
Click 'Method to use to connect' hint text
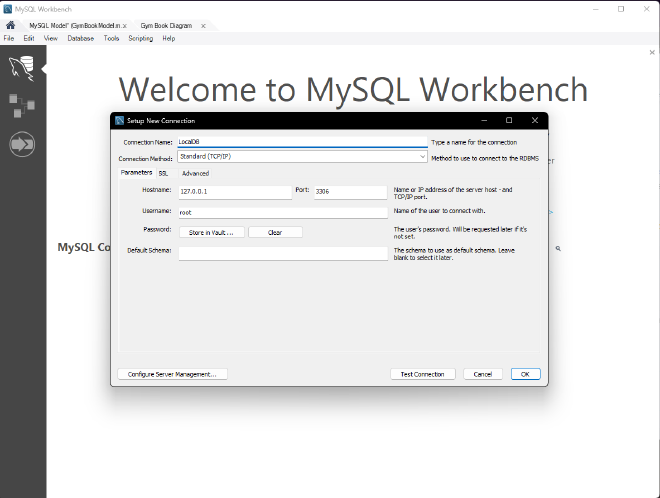click(485, 158)
